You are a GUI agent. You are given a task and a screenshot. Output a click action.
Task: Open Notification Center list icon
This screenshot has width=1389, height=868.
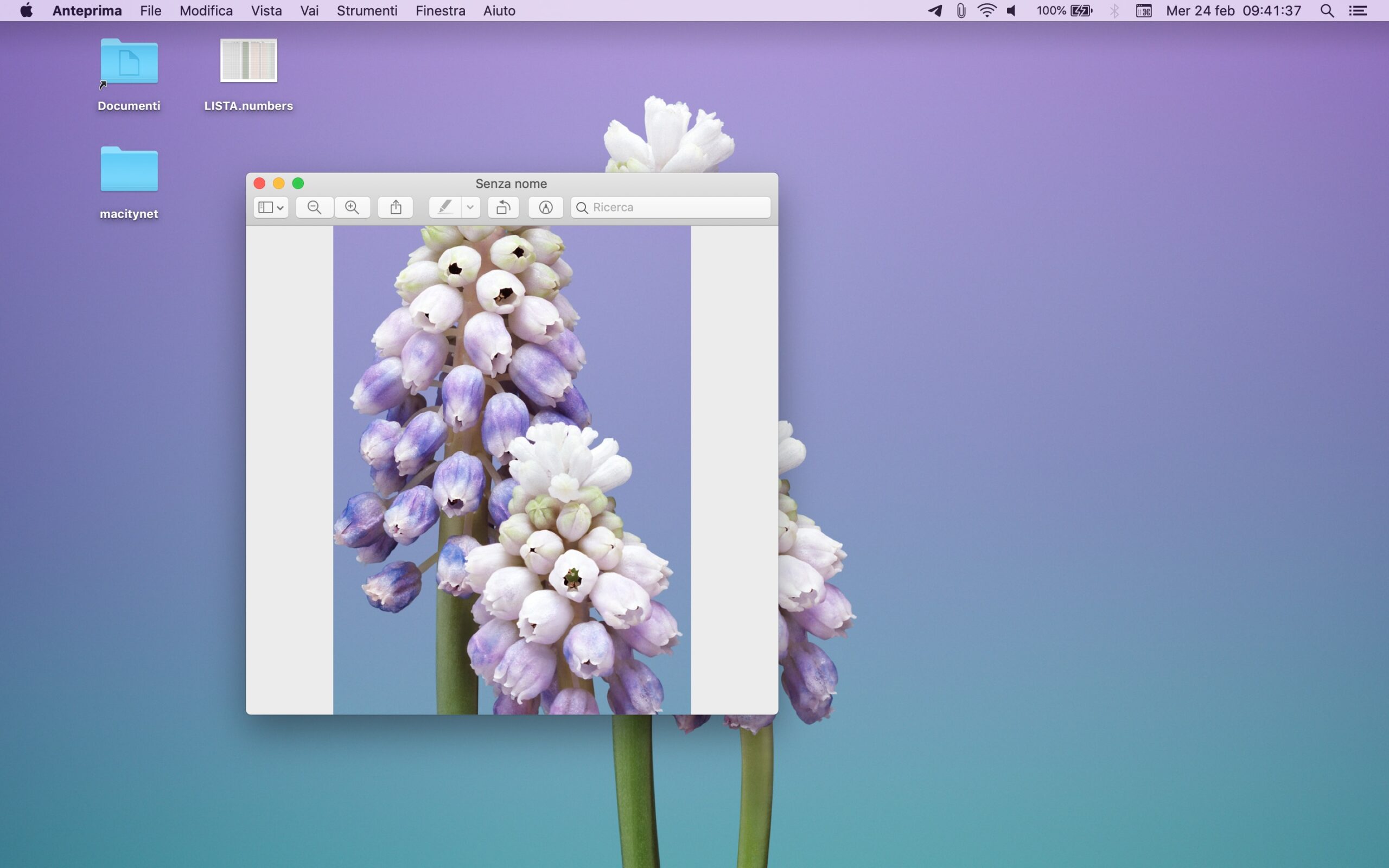tap(1358, 11)
